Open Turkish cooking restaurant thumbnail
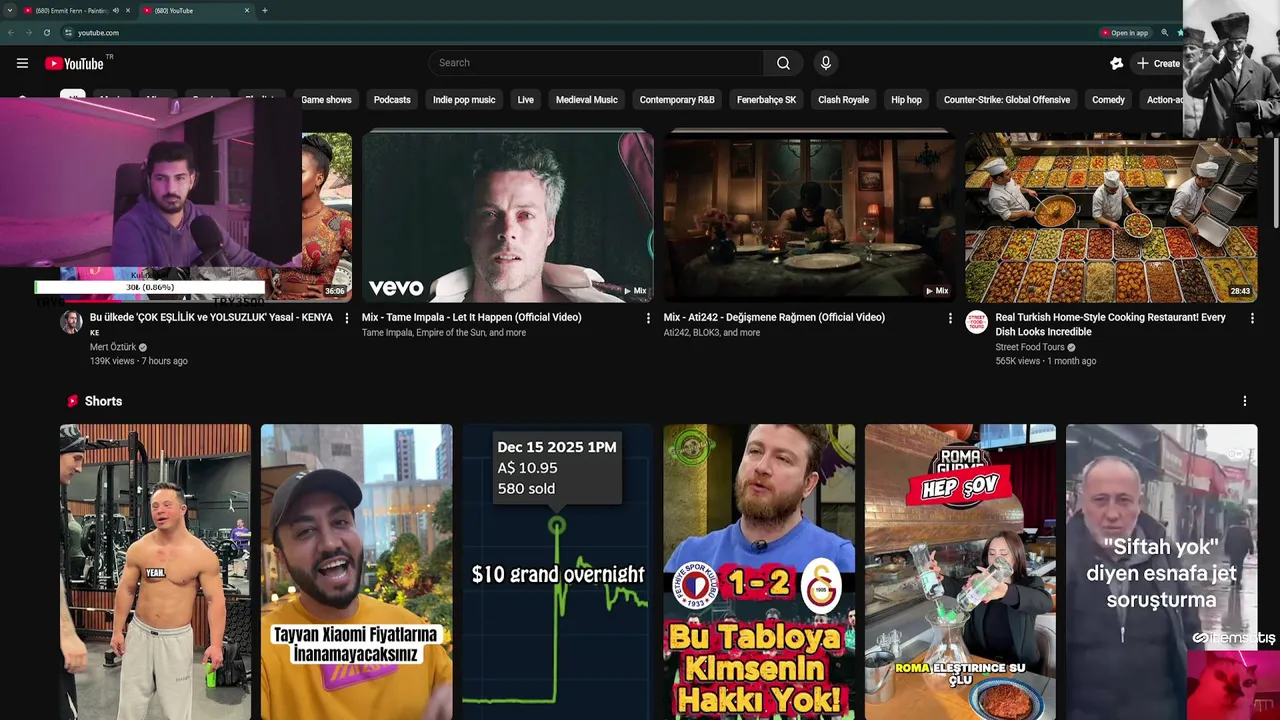 [1111, 217]
